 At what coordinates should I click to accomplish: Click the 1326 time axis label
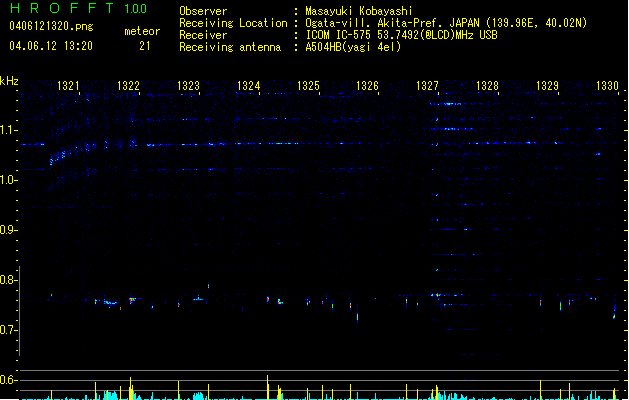point(367,86)
